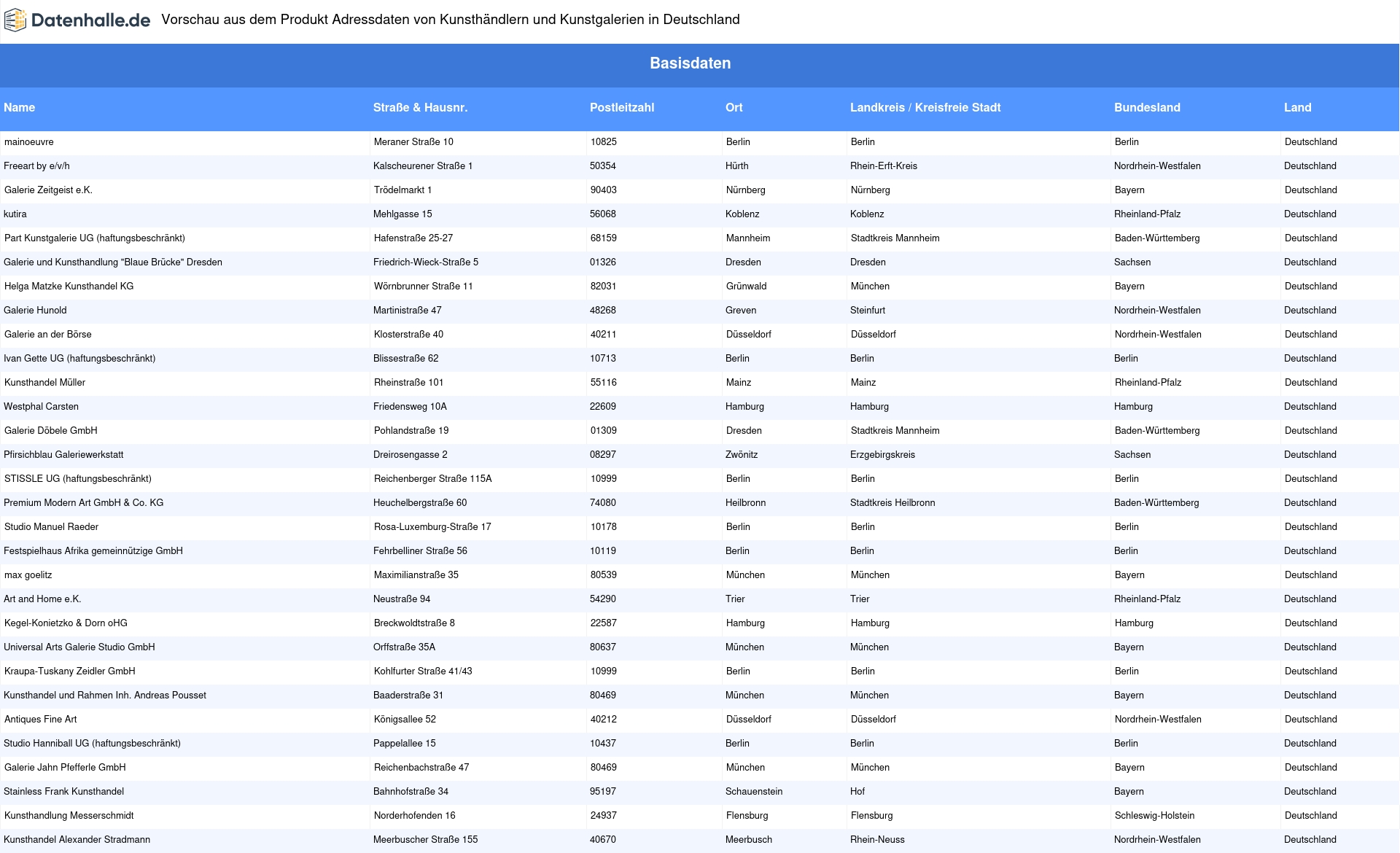Click Kunsthandlung Messerschmidt
The image size is (1400, 853).
pyautogui.click(x=69, y=816)
